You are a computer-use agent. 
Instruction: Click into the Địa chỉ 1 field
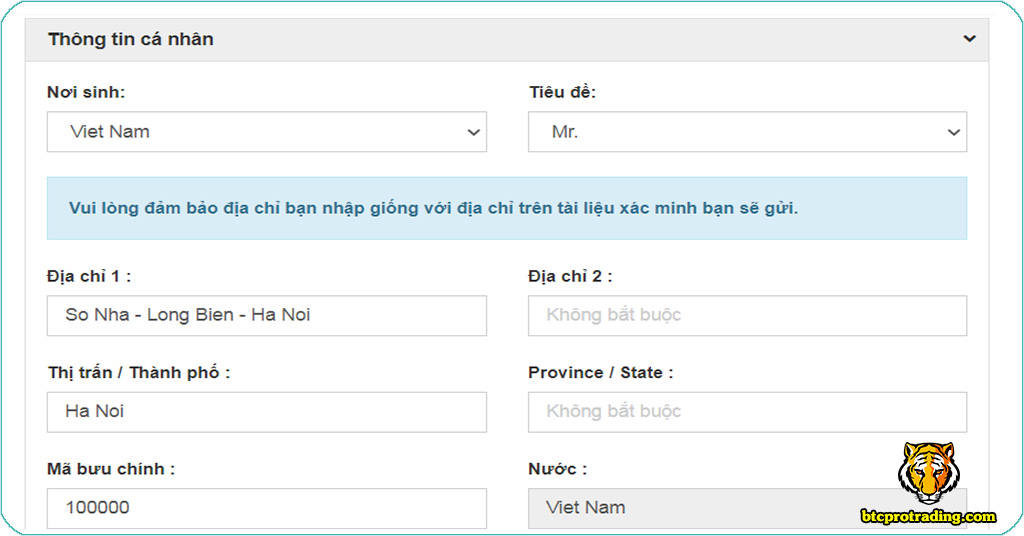[x=266, y=315]
